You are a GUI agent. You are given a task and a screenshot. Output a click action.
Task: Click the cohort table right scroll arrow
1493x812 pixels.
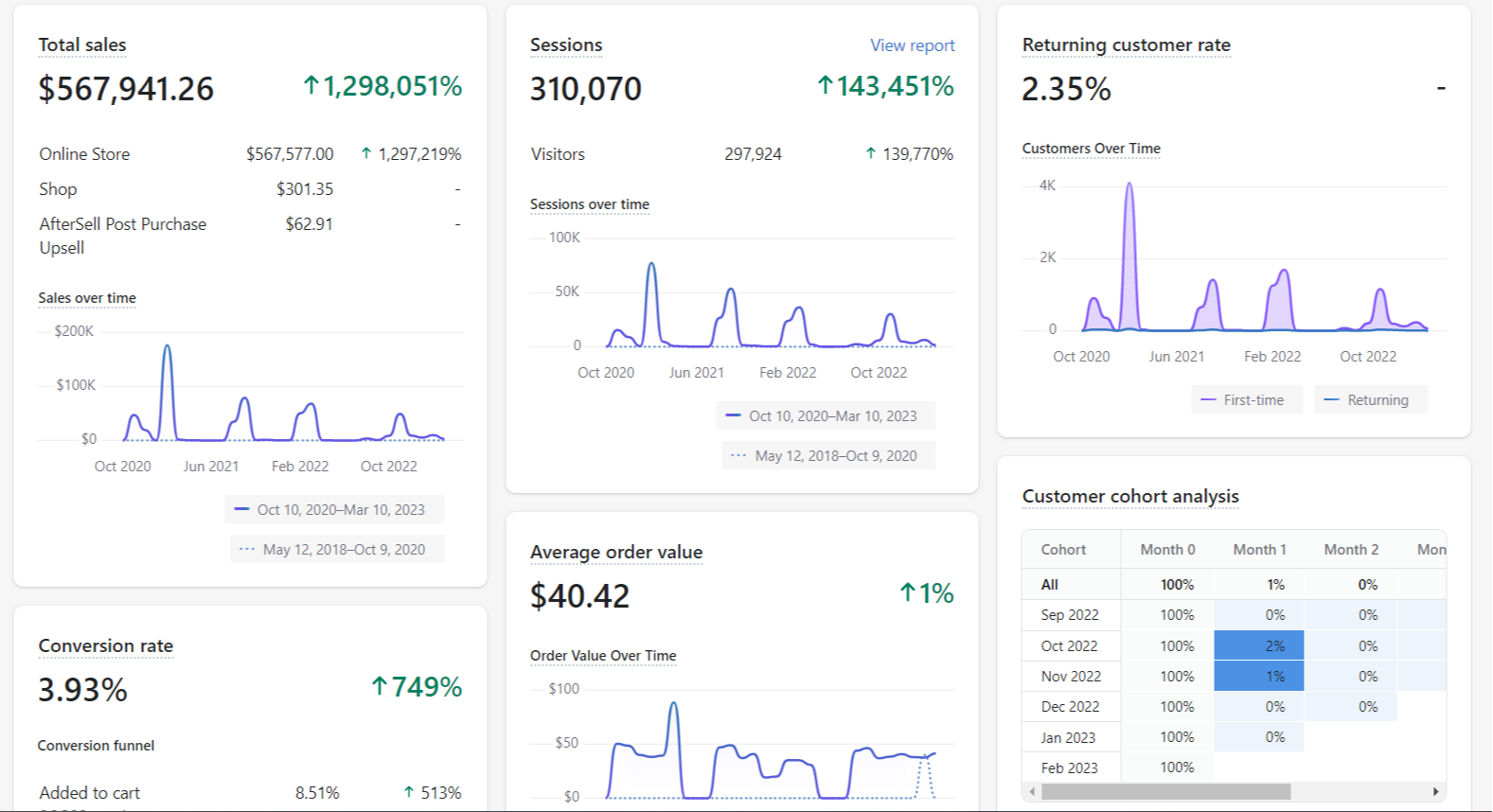(x=1435, y=791)
